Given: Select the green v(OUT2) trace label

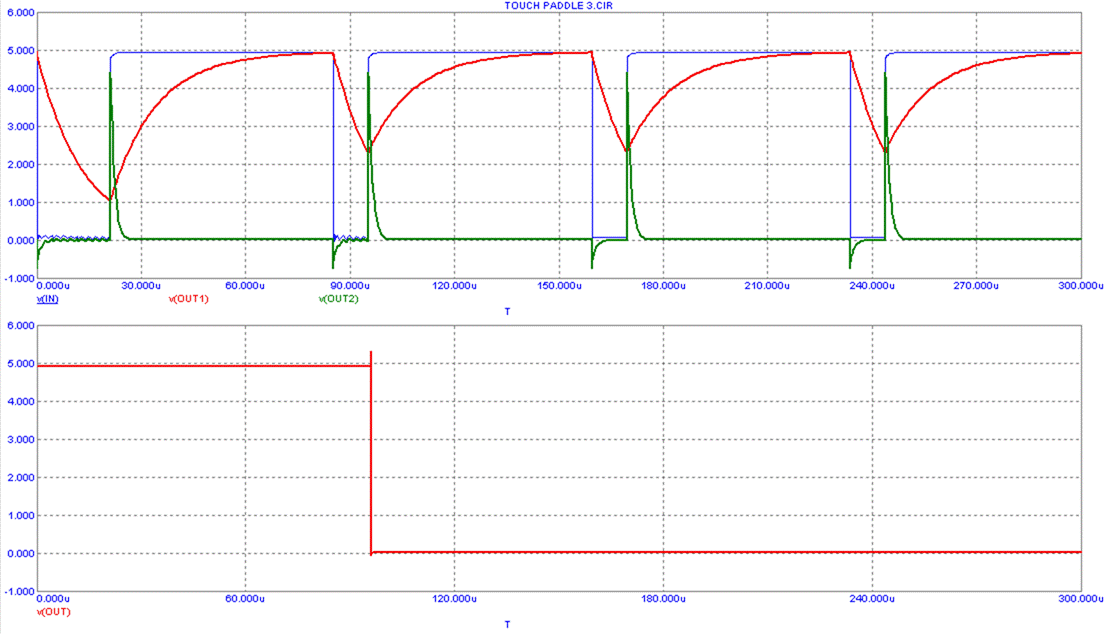Looking at the screenshot, I should (x=338, y=299).
